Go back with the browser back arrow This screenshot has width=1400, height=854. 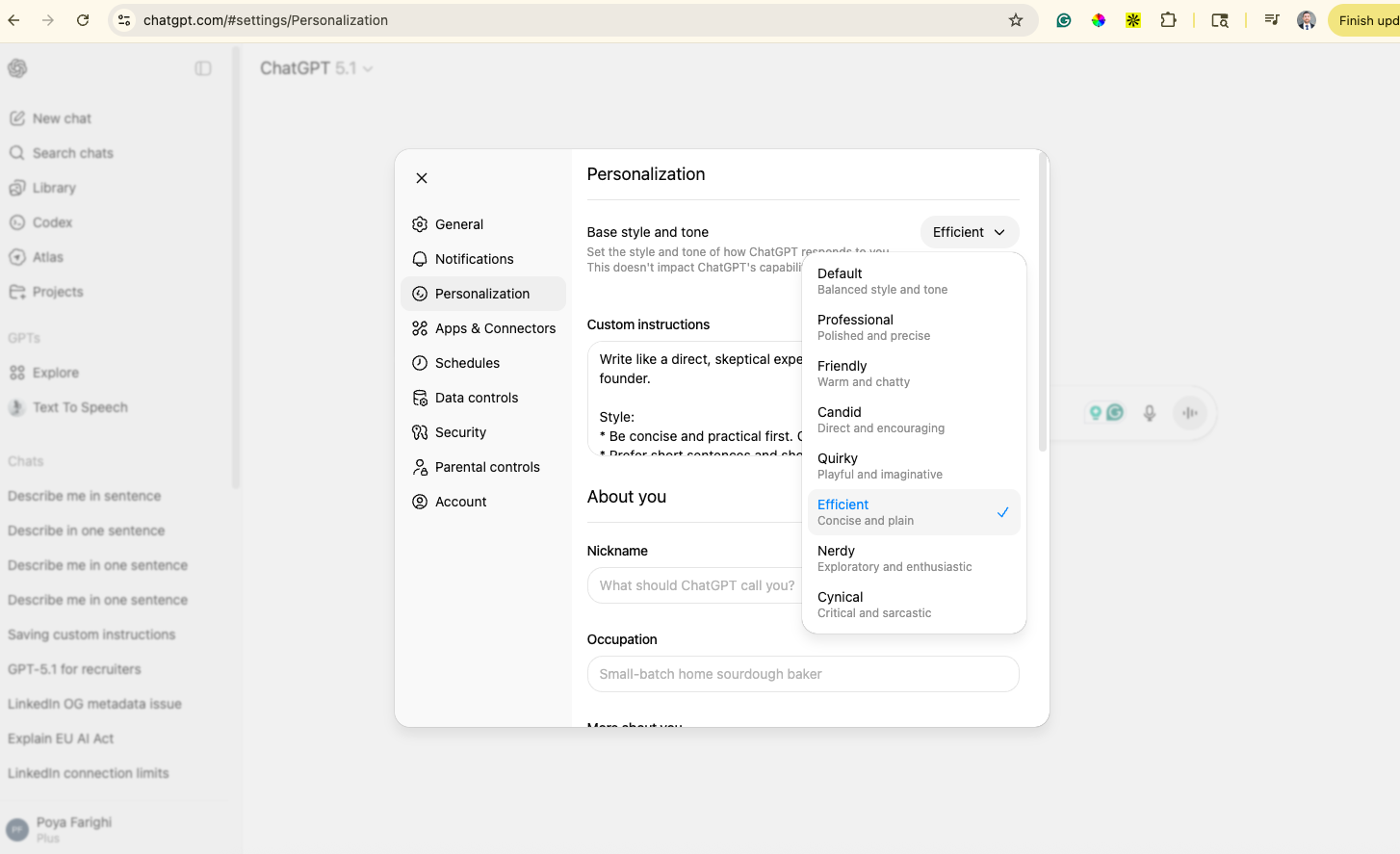coord(13,20)
